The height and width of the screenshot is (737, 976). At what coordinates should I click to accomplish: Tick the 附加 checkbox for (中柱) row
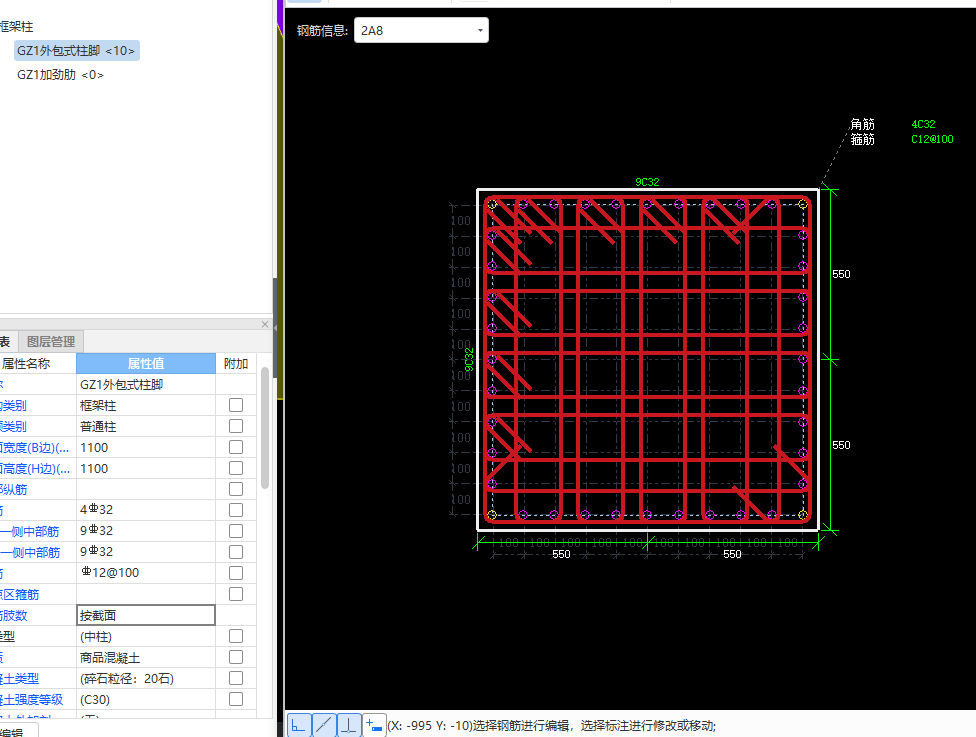pyautogui.click(x=236, y=636)
